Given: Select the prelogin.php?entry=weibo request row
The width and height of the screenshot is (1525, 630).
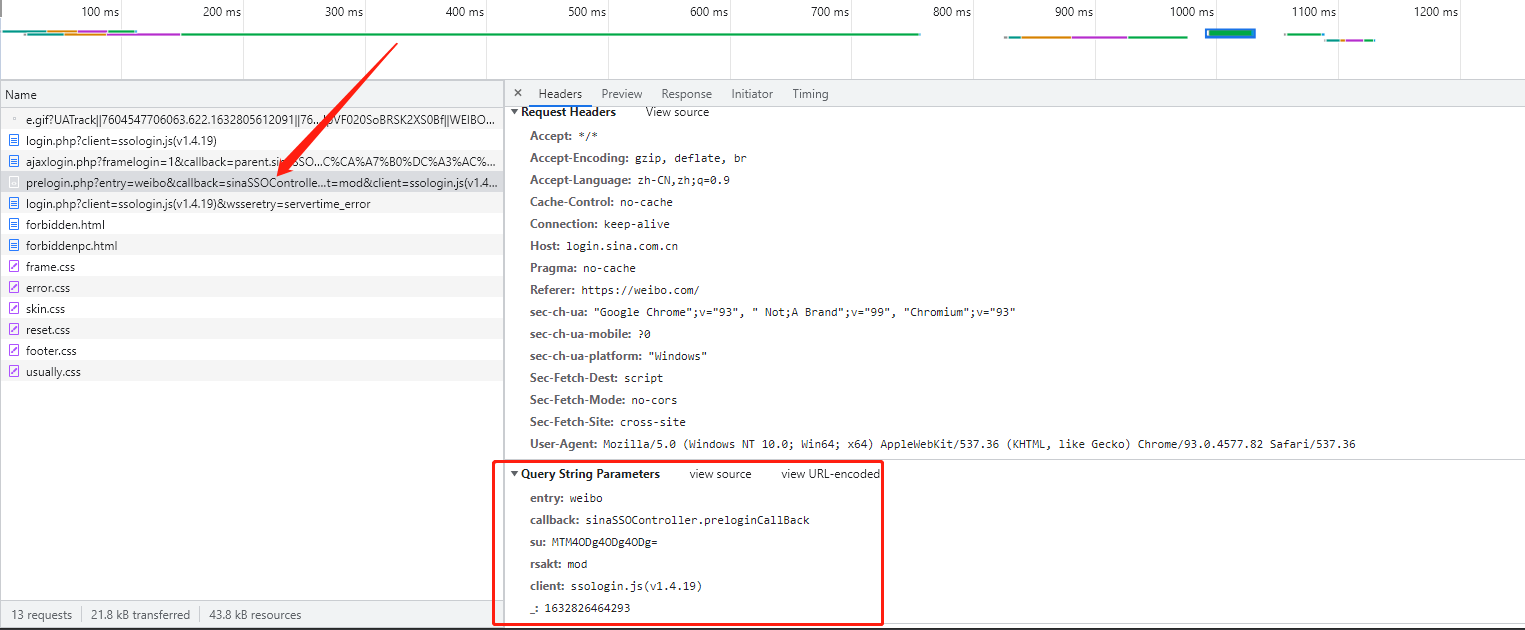Looking at the screenshot, I should point(252,182).
